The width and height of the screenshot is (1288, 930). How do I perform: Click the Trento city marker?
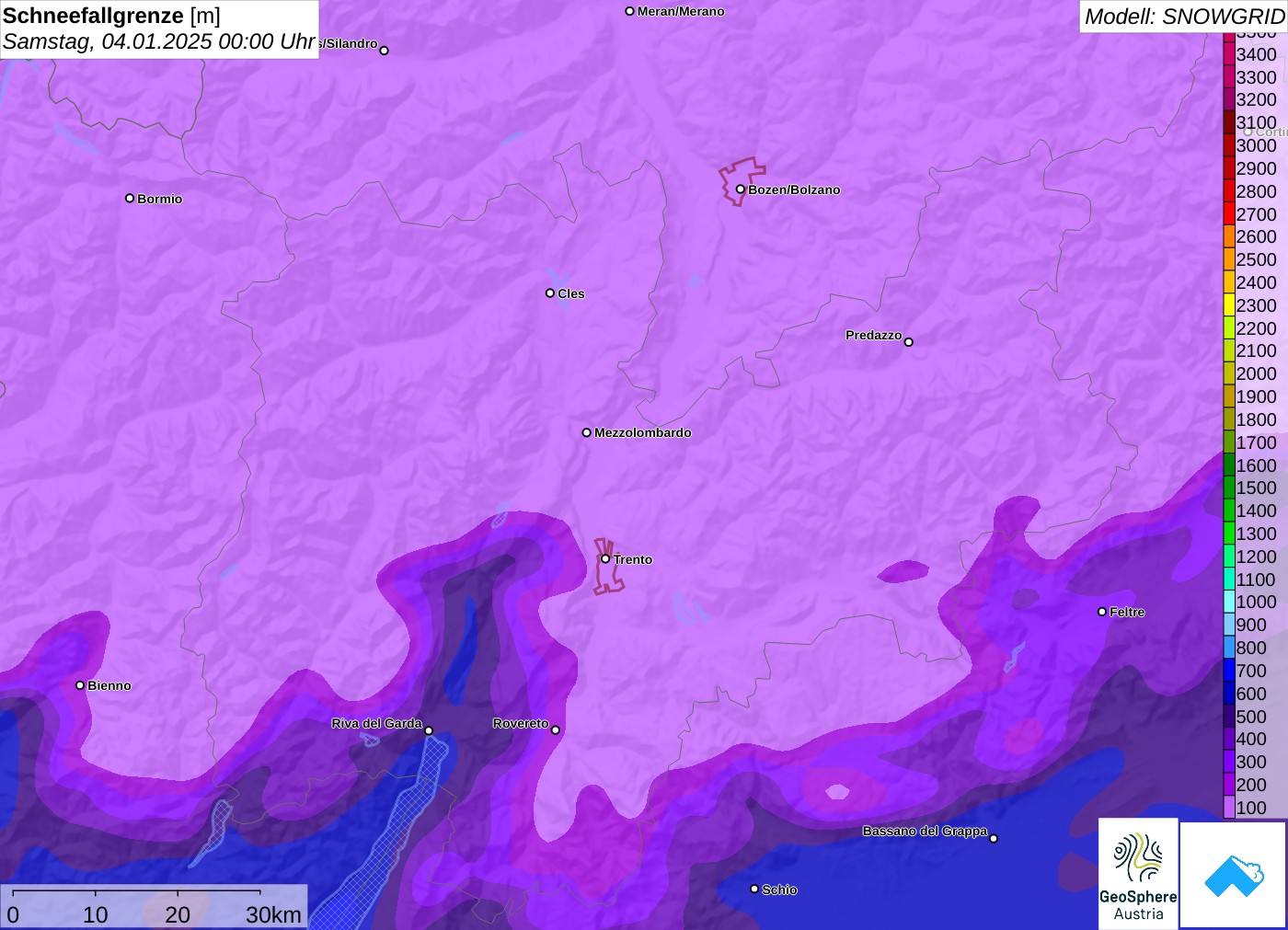coord(605,558)
